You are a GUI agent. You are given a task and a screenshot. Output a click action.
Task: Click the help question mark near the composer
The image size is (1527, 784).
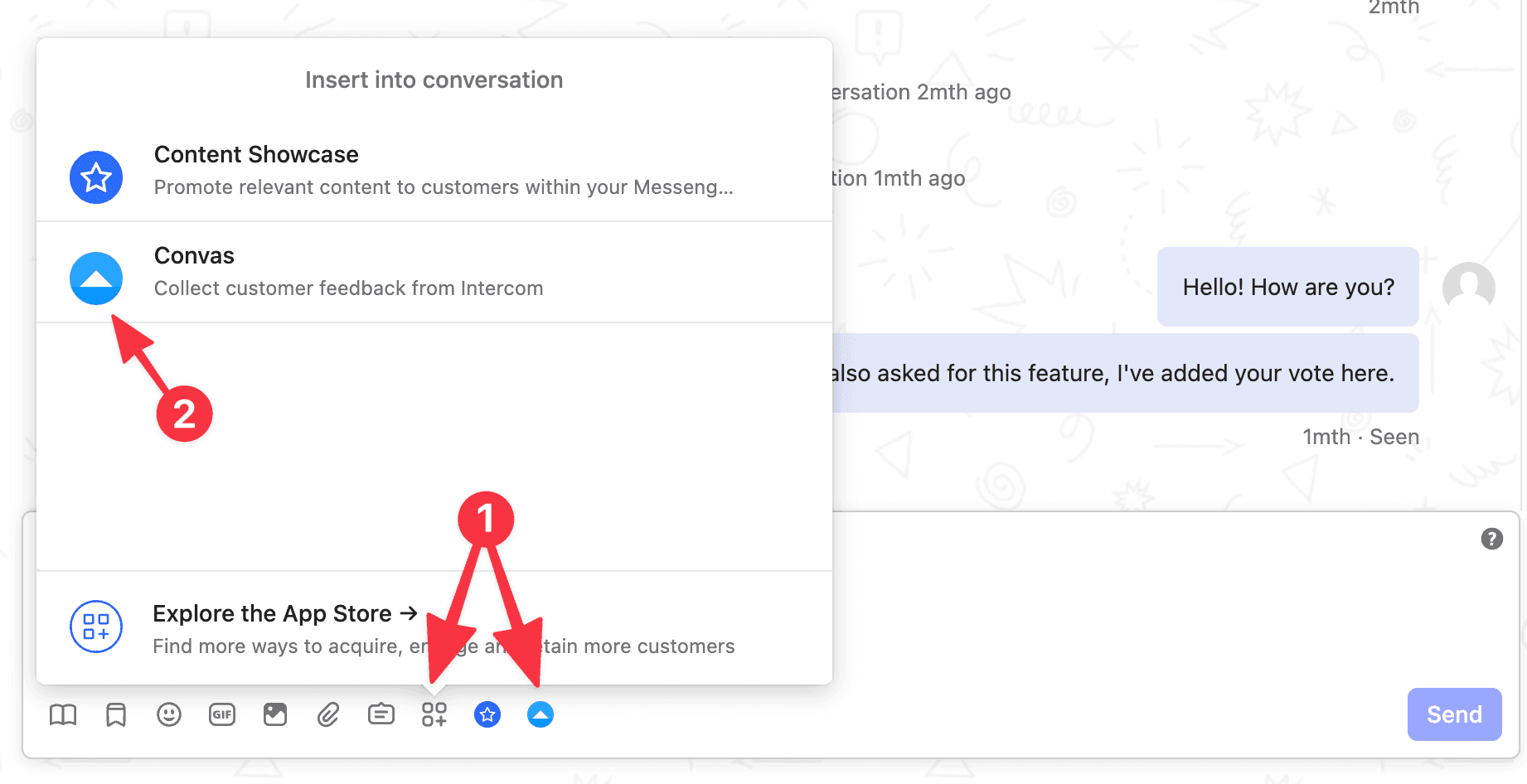tap(1492, 539)
